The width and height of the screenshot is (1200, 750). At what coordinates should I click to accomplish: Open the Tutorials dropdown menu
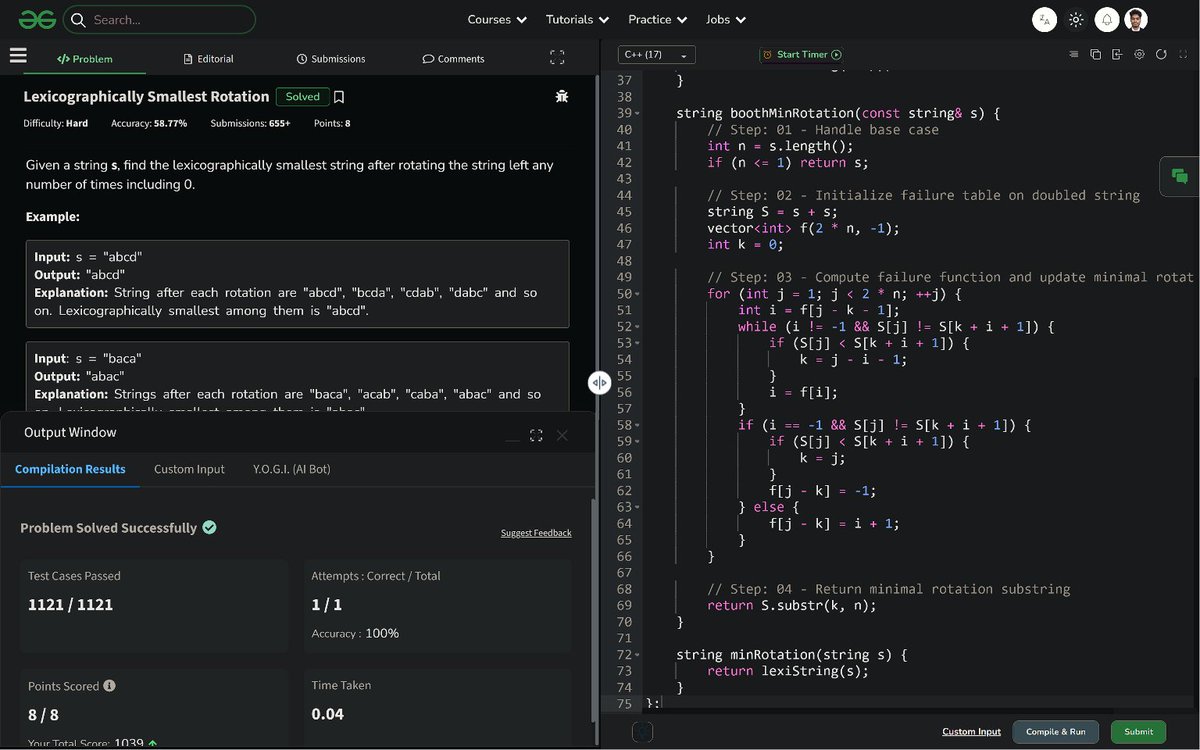coord(577,19)
